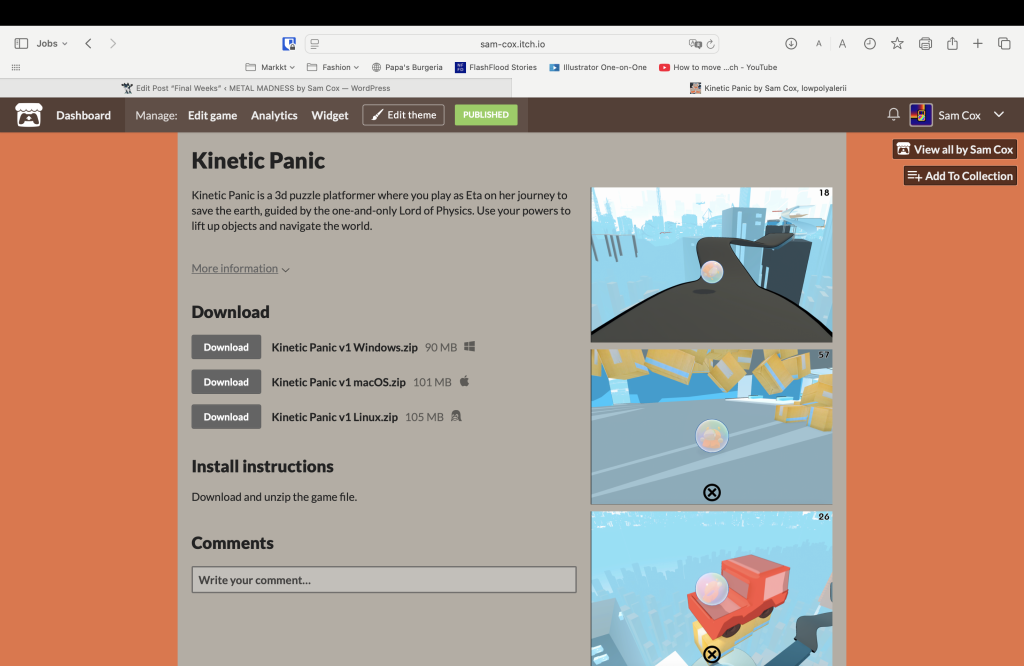Open the history clock icon
This screenshot has height=666, width=1024.
(870, 44)
